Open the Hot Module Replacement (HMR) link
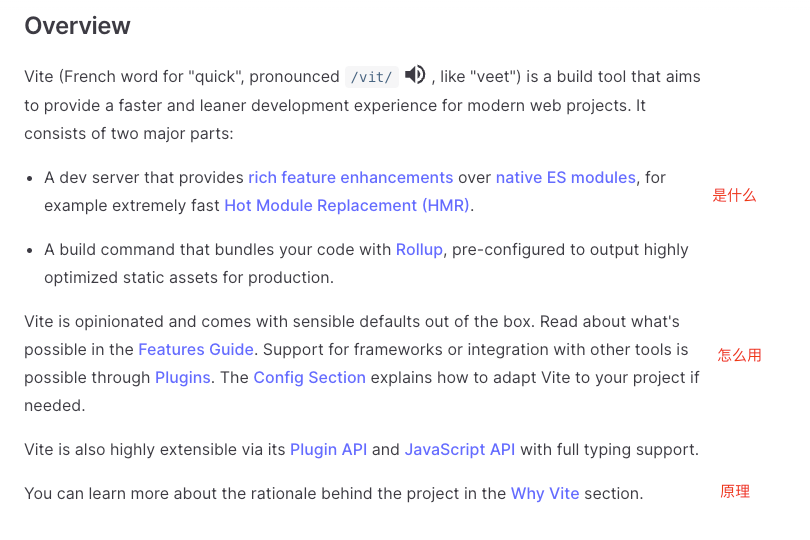Screen dimensions: 810x540 347,205
